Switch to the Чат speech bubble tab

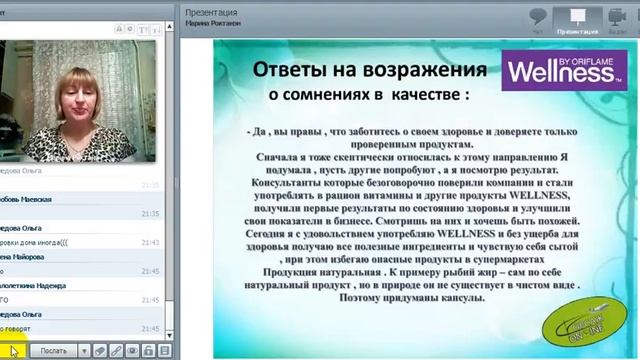[x=538, y=21]
